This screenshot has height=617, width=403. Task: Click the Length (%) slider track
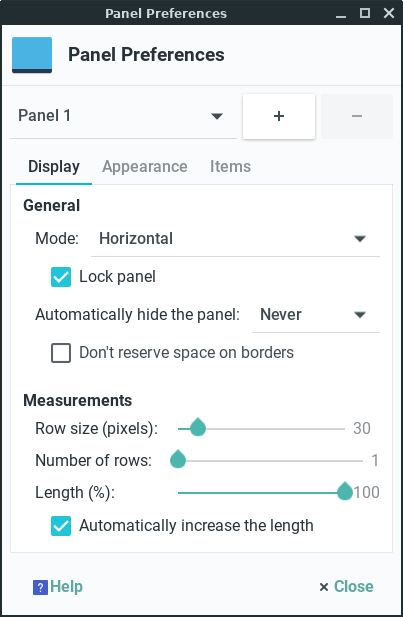261,493
